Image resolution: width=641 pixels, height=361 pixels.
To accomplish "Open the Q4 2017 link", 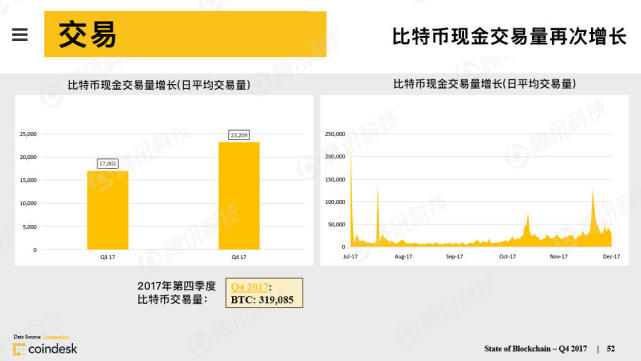I will tap(249, 287).
